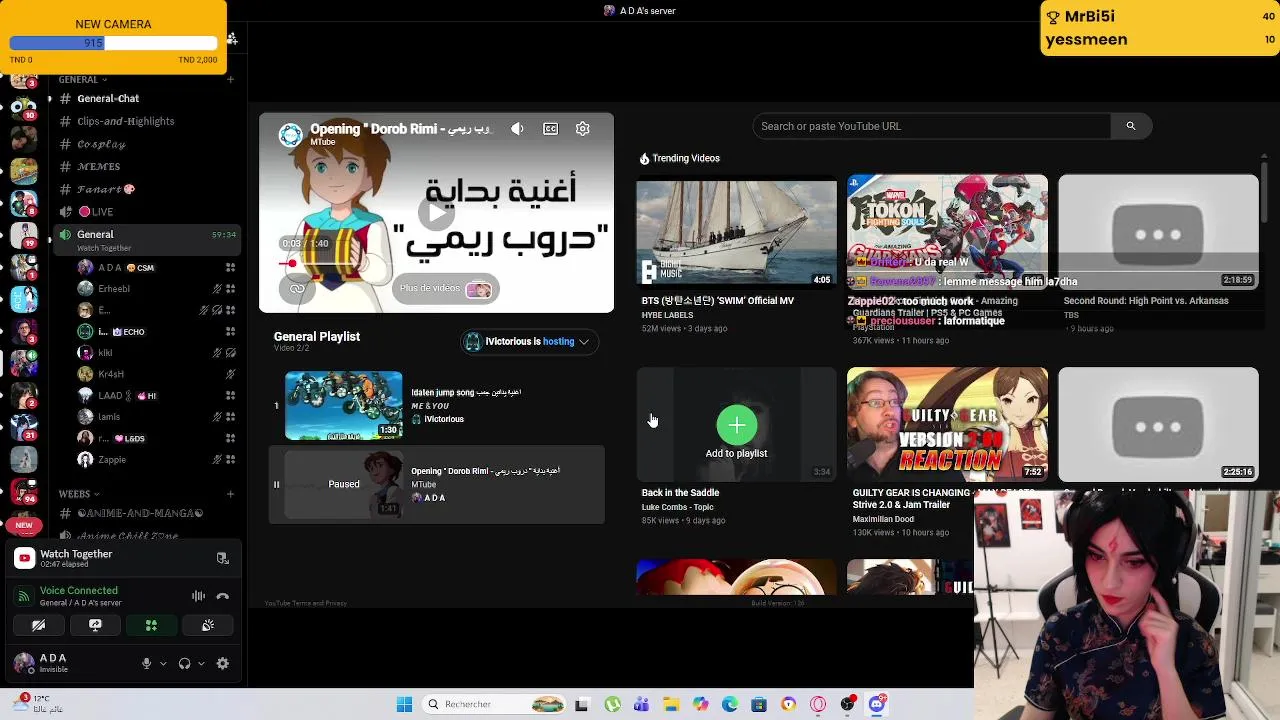Open A D A user profile avatar
Viewport: 1280px width, 720px height.
tap(24, 662)
